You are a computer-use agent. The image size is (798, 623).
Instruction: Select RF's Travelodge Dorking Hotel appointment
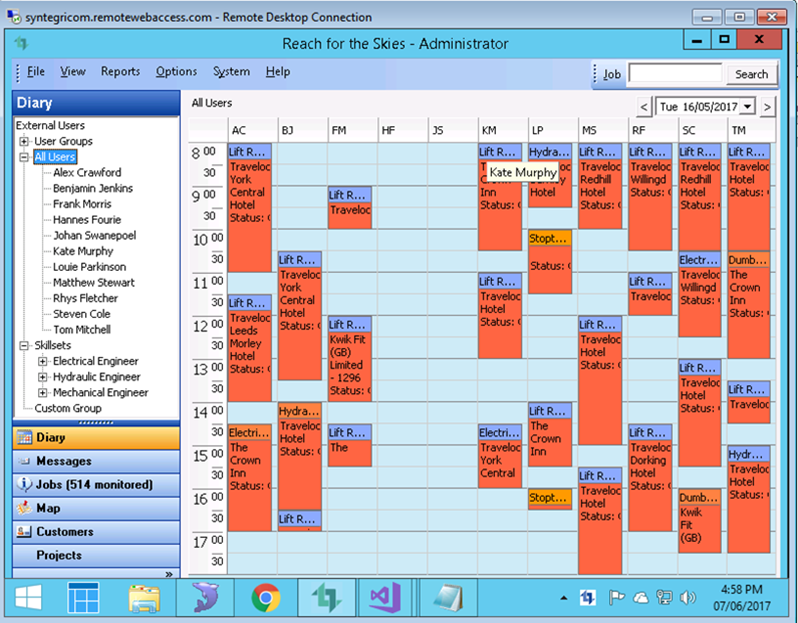click(650, 478)
